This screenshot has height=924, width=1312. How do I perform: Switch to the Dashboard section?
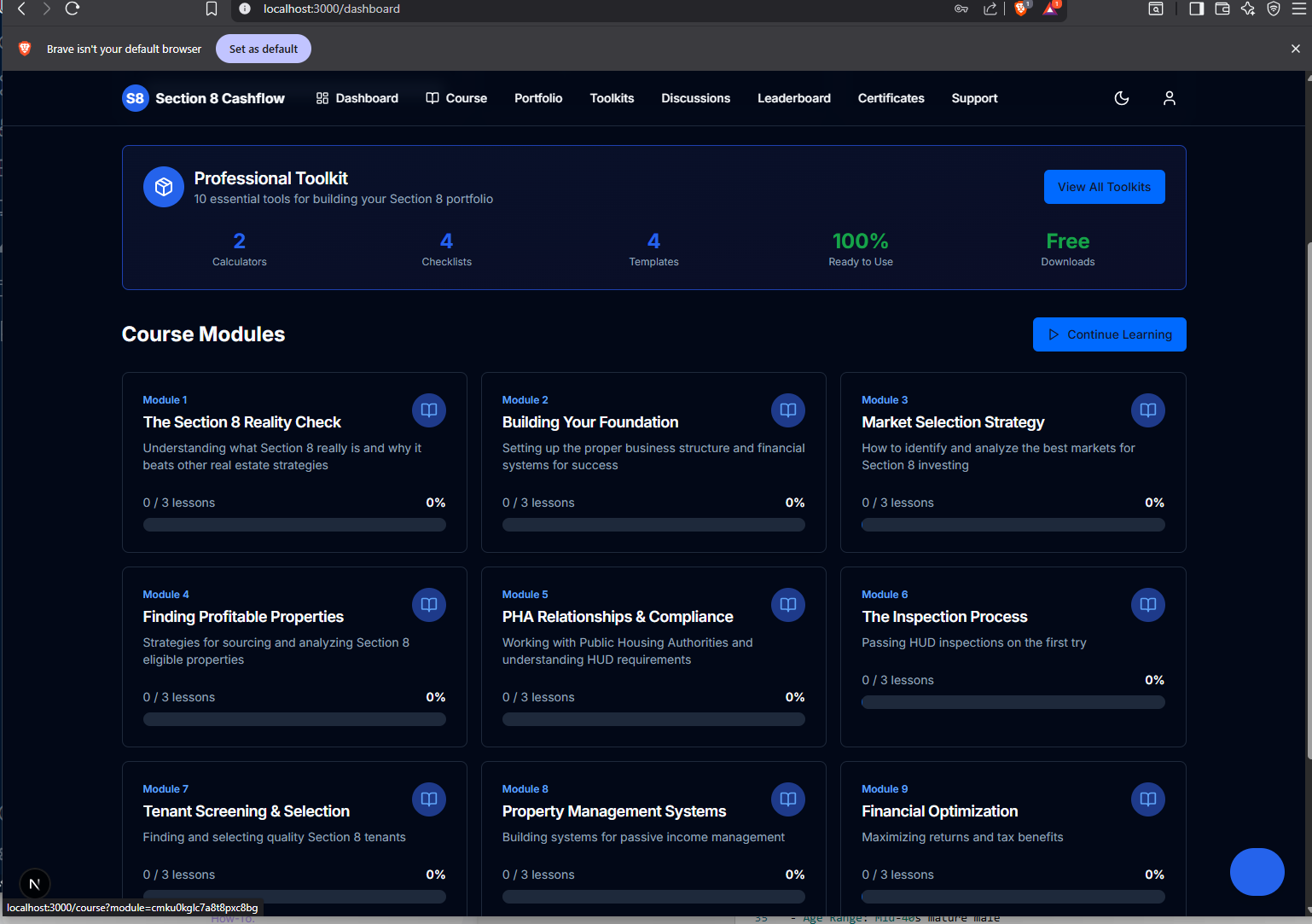click(x=357, y=98)
